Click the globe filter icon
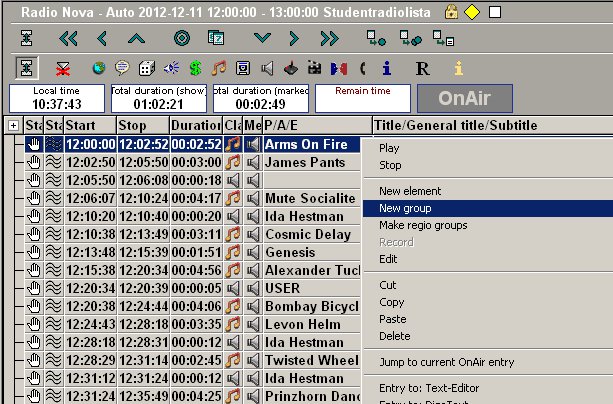Viewport: 613px width, 404px height. (x=99, y=68)
